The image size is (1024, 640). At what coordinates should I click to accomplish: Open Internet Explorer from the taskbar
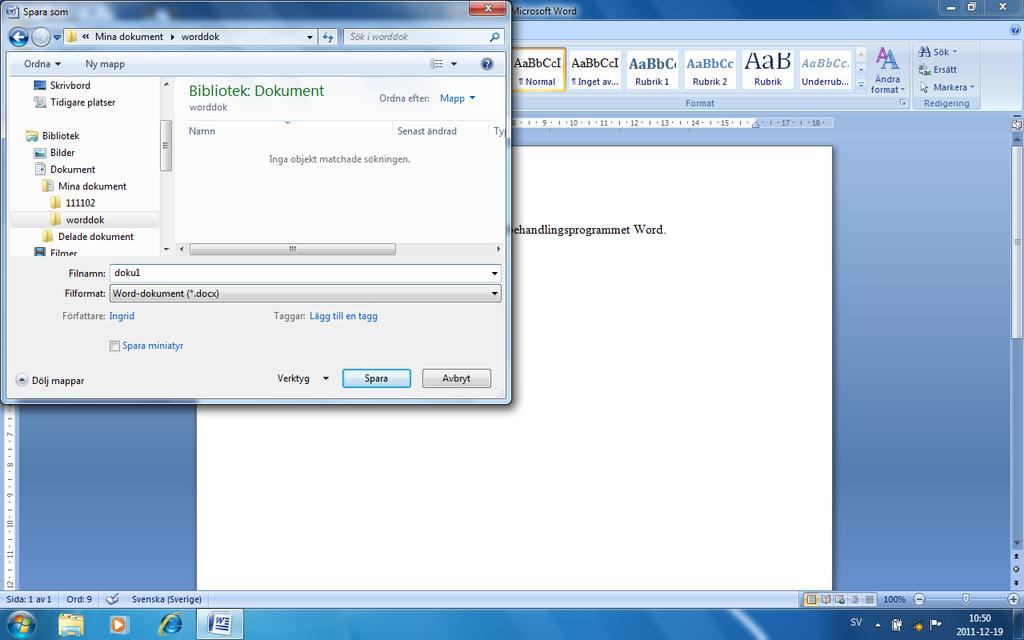pyautogui.click(x=170, y=624)
